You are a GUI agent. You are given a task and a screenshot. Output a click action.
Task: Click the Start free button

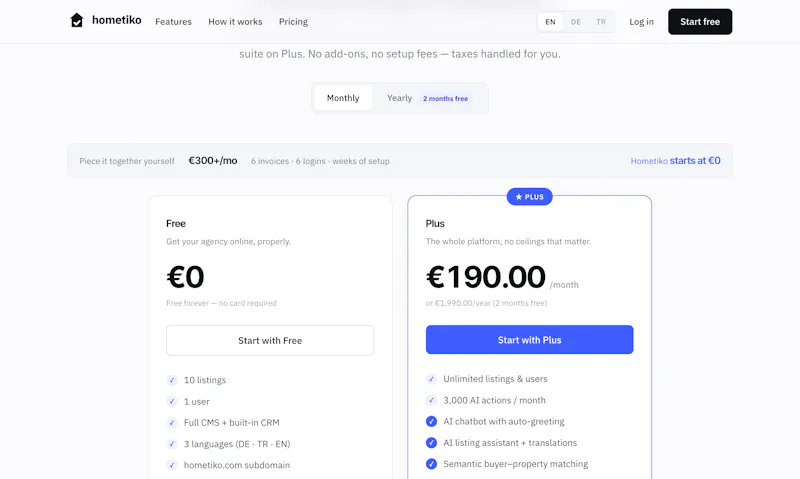(700, 21)
